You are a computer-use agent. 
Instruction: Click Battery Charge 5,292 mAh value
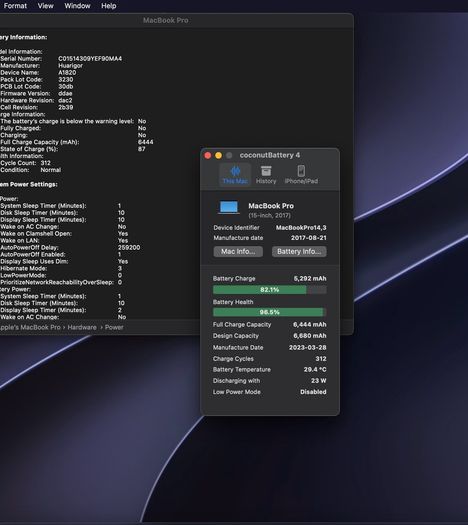coord(310,279)
